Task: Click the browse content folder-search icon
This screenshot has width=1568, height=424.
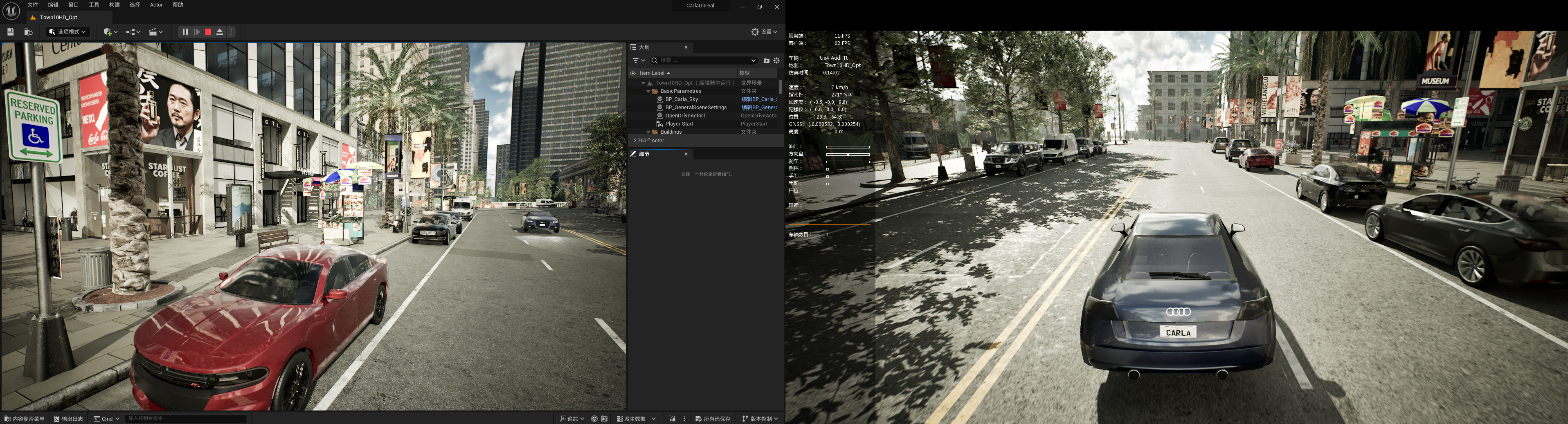Action: pyautogui.click(x=28, y=31)
